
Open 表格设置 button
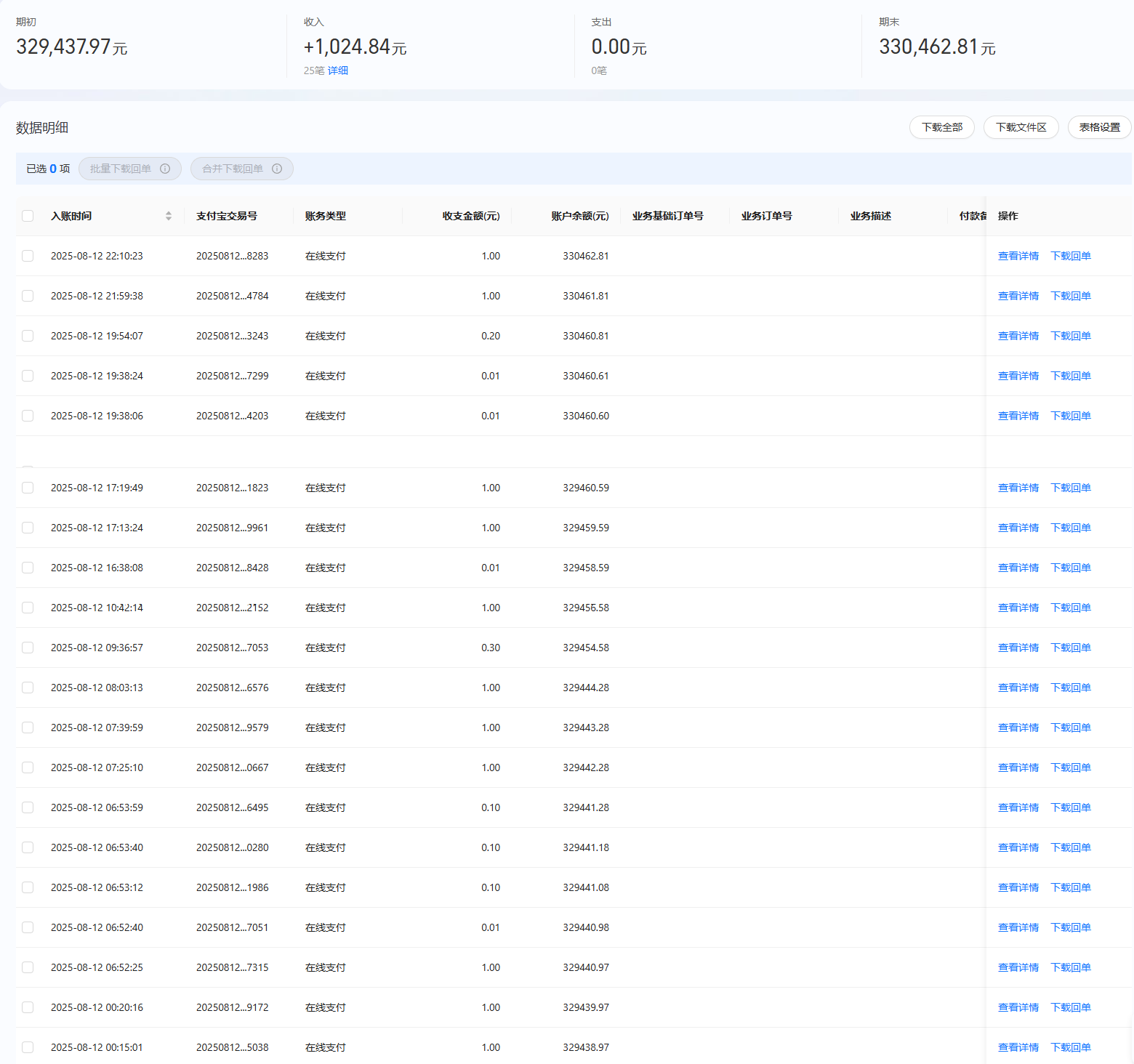pos(1100,127)
